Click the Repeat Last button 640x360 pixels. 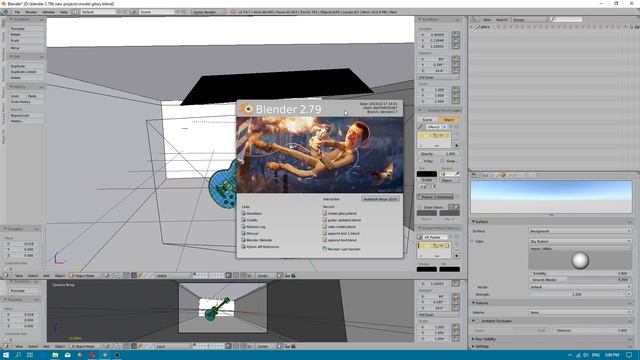pos(26,116)
